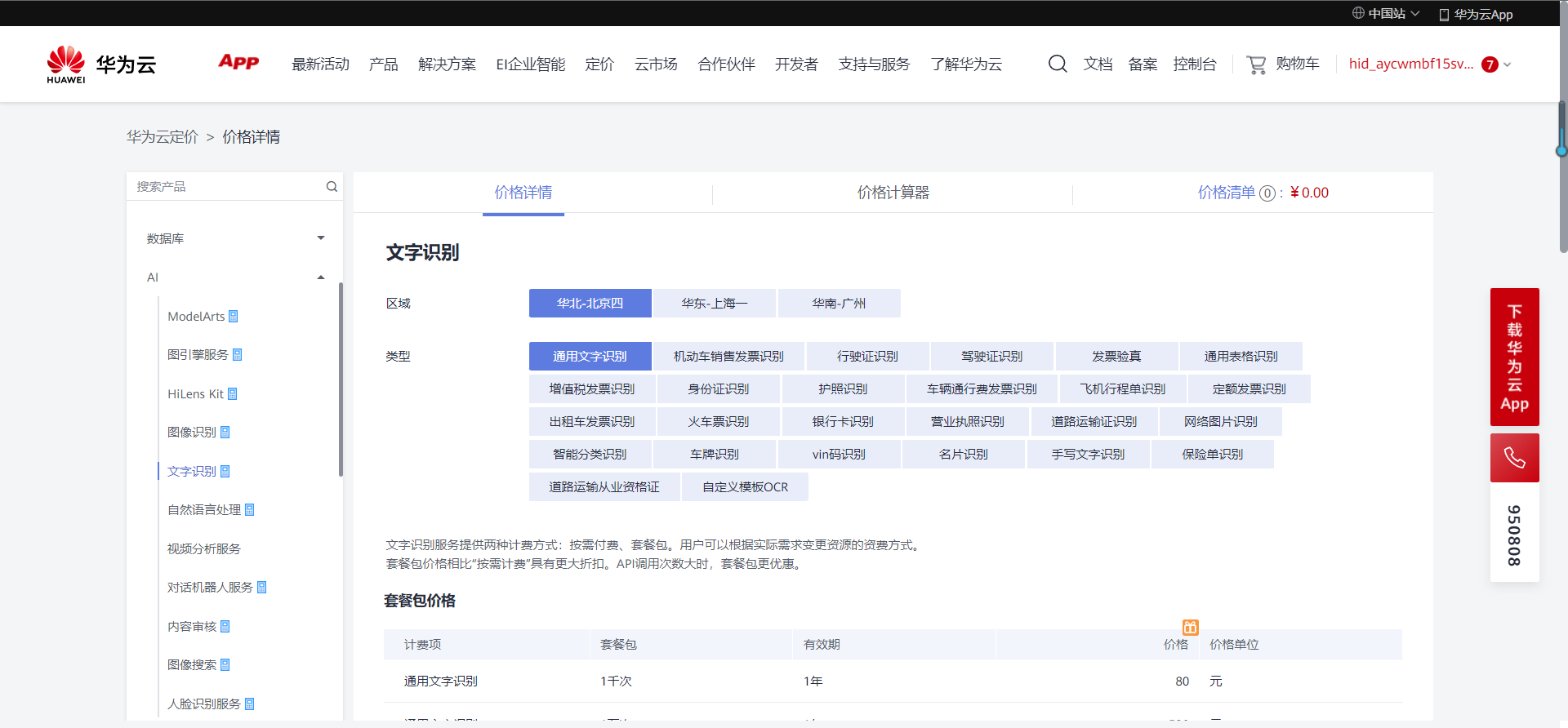
Task: Click the red APP promotional icon
Action: tap(238, 62)
